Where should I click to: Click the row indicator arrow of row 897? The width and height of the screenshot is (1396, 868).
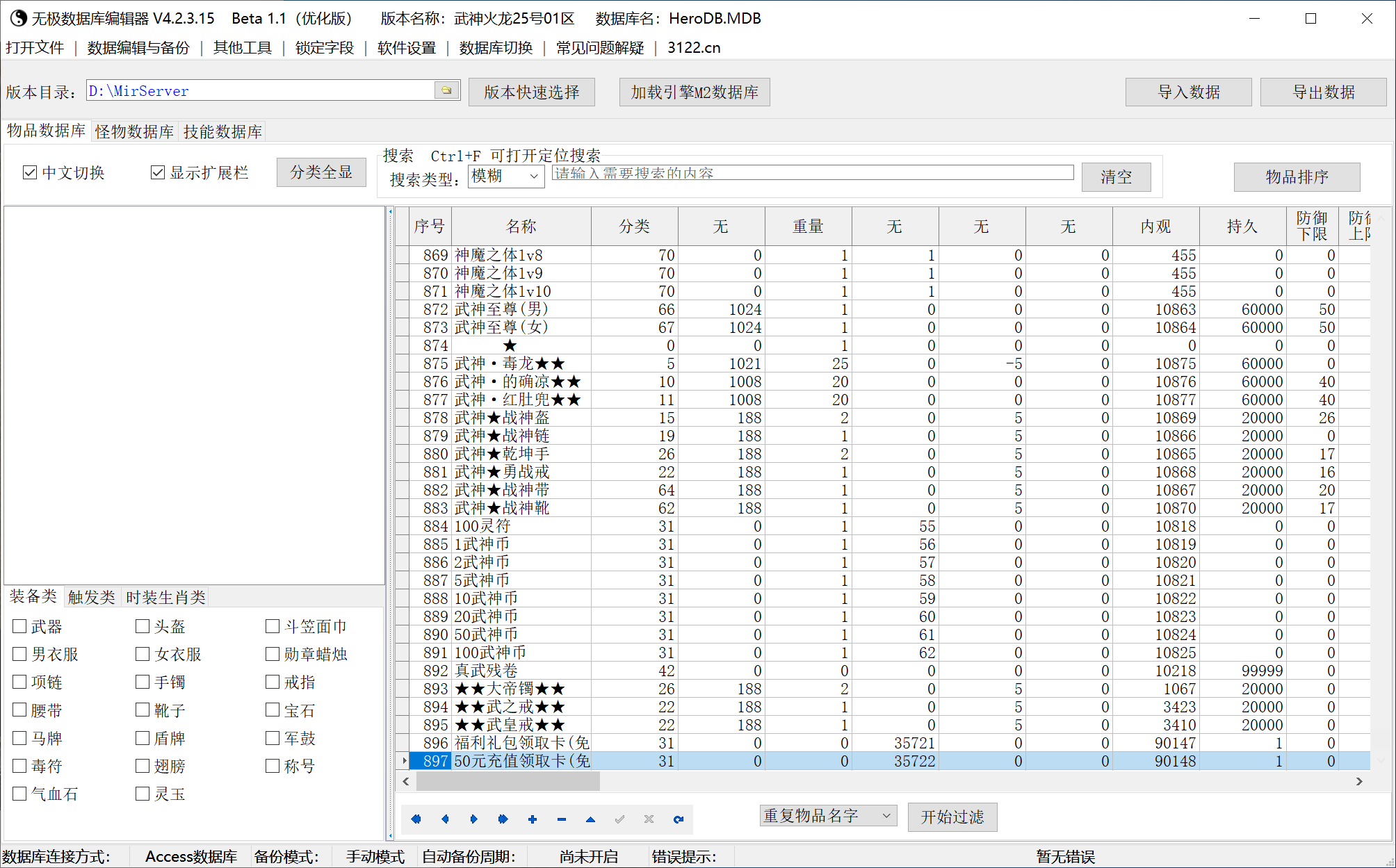403,761
